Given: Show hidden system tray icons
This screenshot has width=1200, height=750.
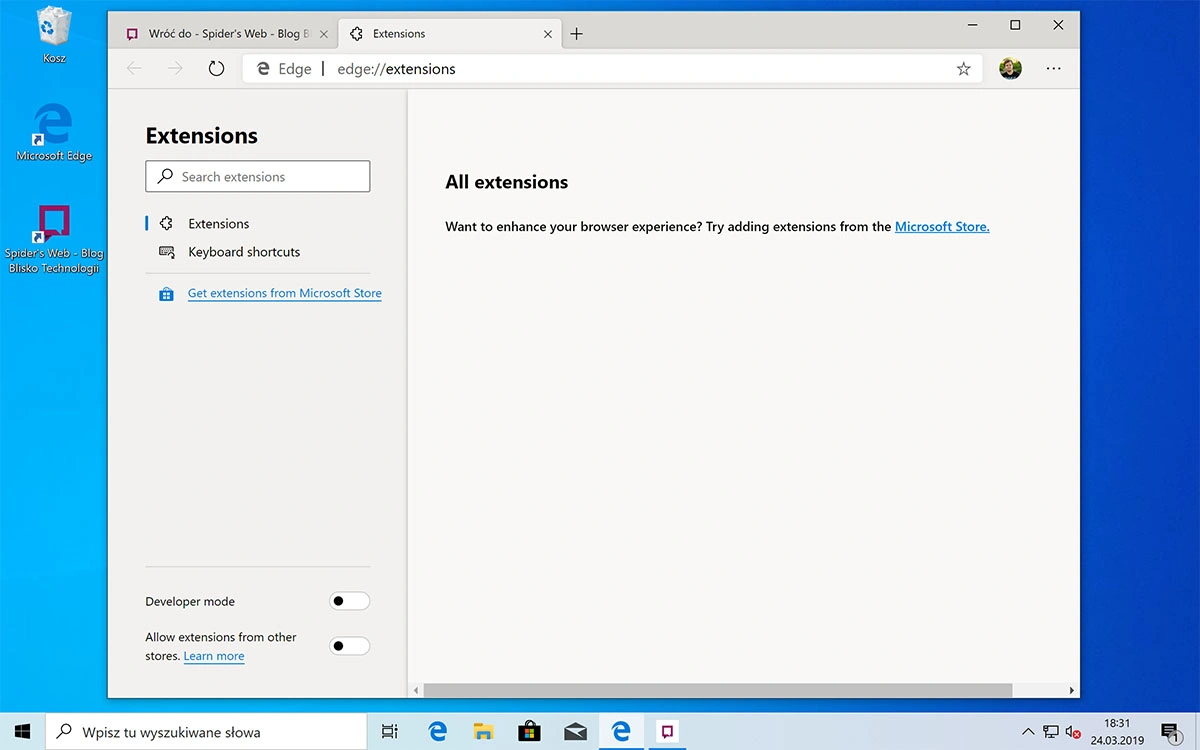Looking at the screenshot, I should click(x=1028, y=732).
